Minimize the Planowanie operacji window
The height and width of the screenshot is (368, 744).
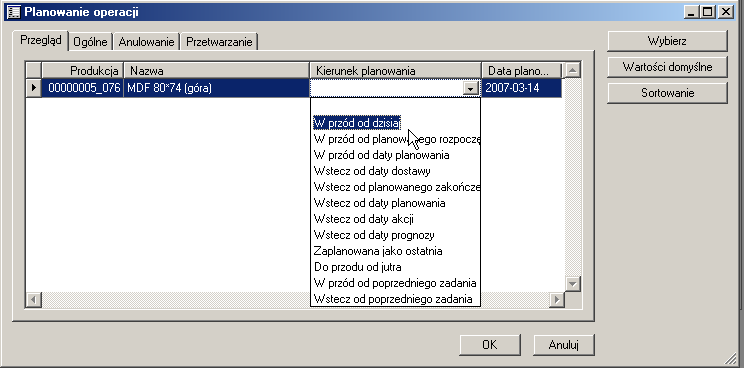tap(691, 12)
